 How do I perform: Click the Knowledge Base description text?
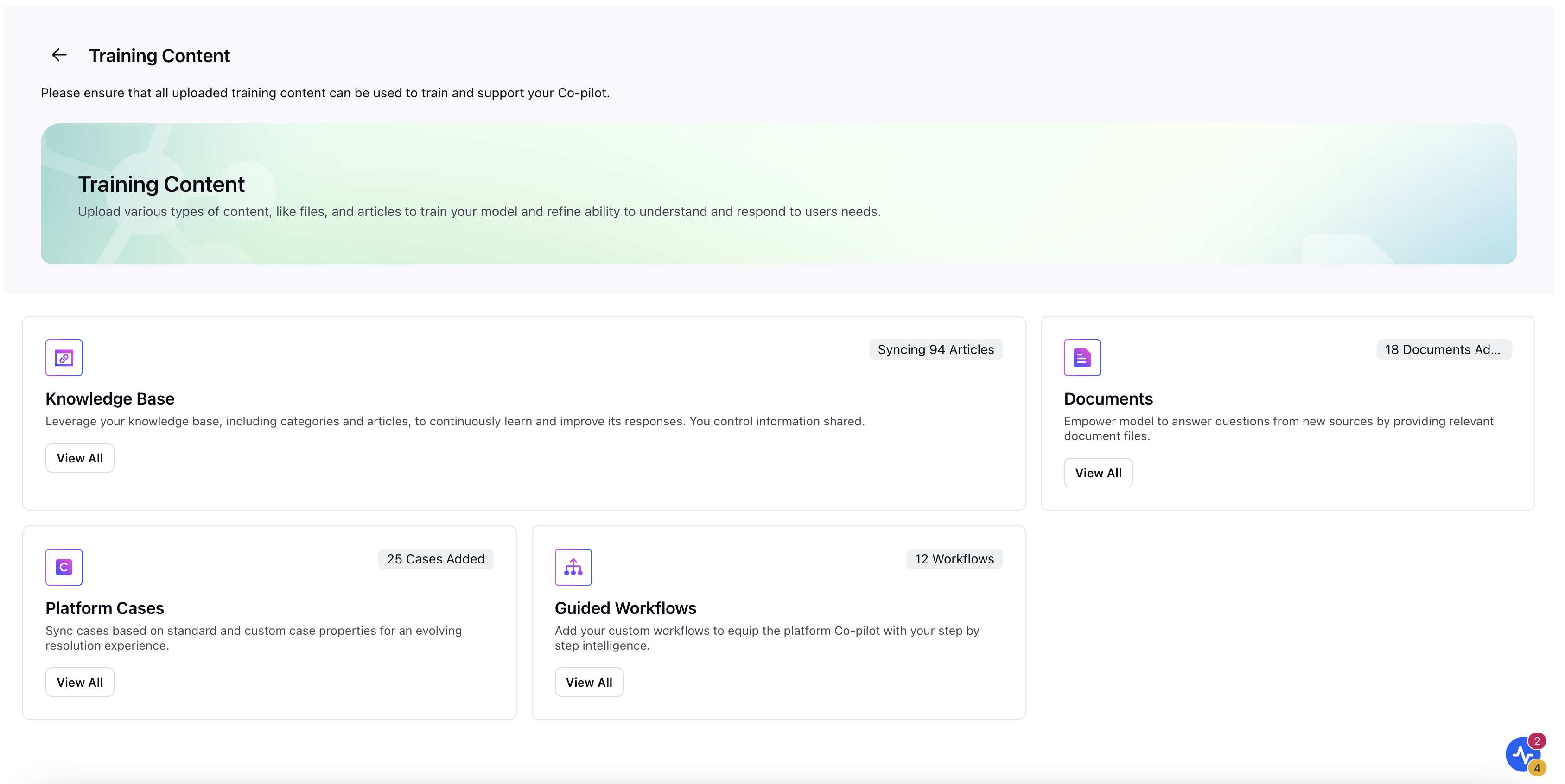(x=454, y=422)
